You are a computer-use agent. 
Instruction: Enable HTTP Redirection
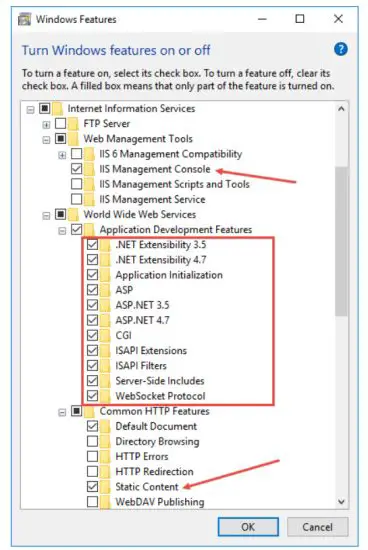point(92,471)
